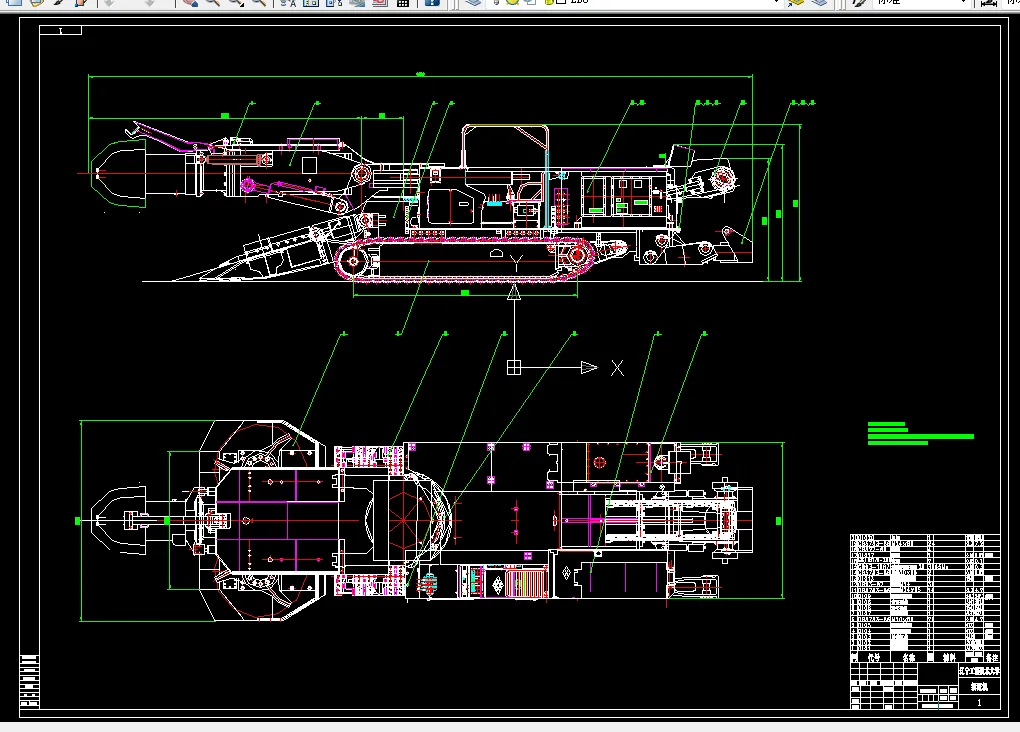Screen dimensions: 1020x732
Task: Open the Sheet Set Manager icon
Action: click(x=356, y=3)
